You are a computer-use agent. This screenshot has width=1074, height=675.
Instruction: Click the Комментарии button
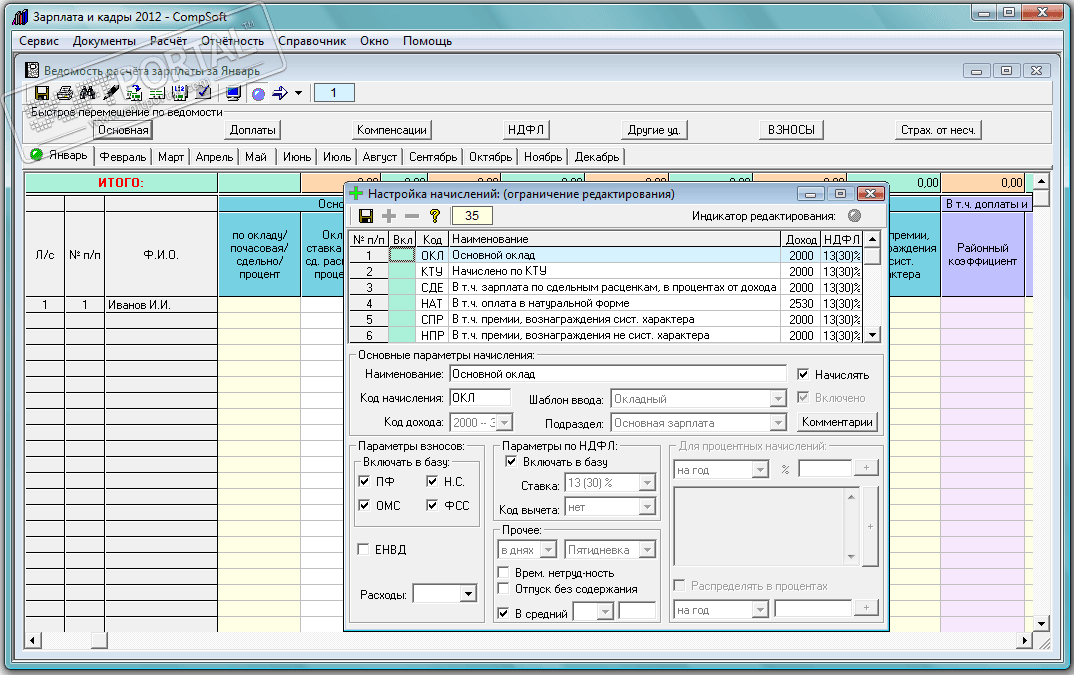pos(837,422)
